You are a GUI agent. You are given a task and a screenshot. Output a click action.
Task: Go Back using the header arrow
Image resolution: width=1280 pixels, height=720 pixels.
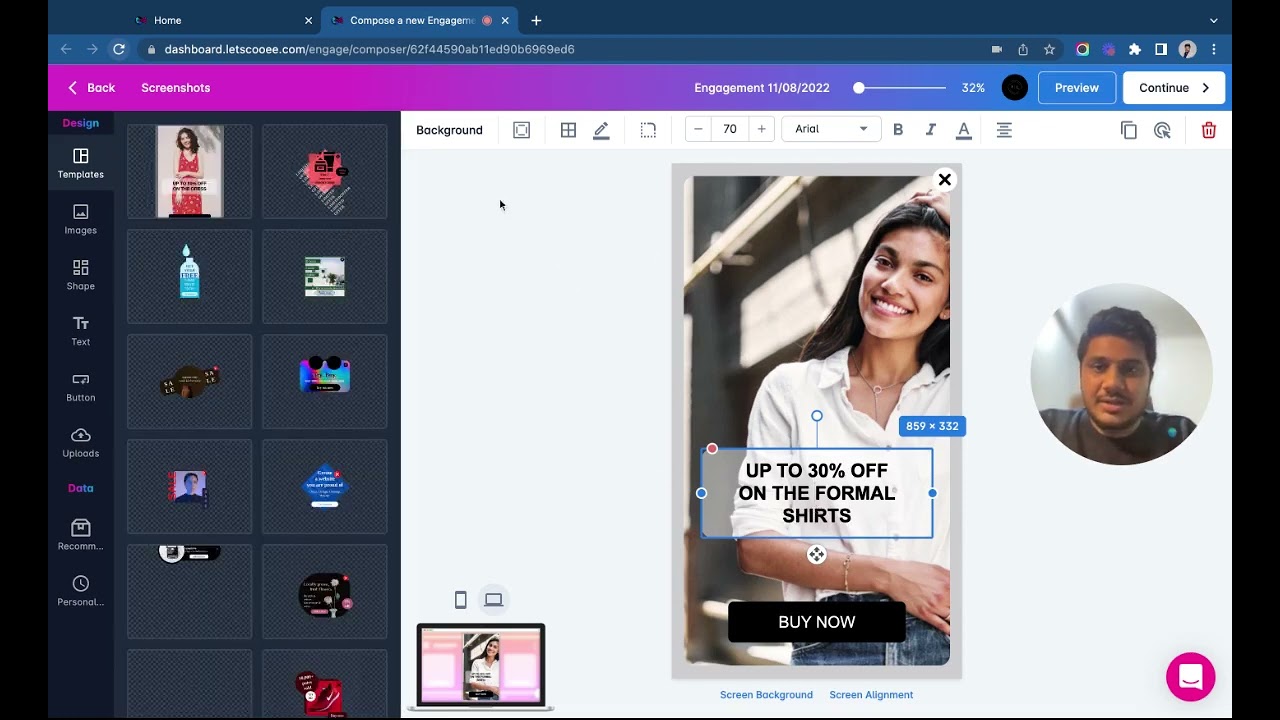pyautogui.click(x=91, y=88)
